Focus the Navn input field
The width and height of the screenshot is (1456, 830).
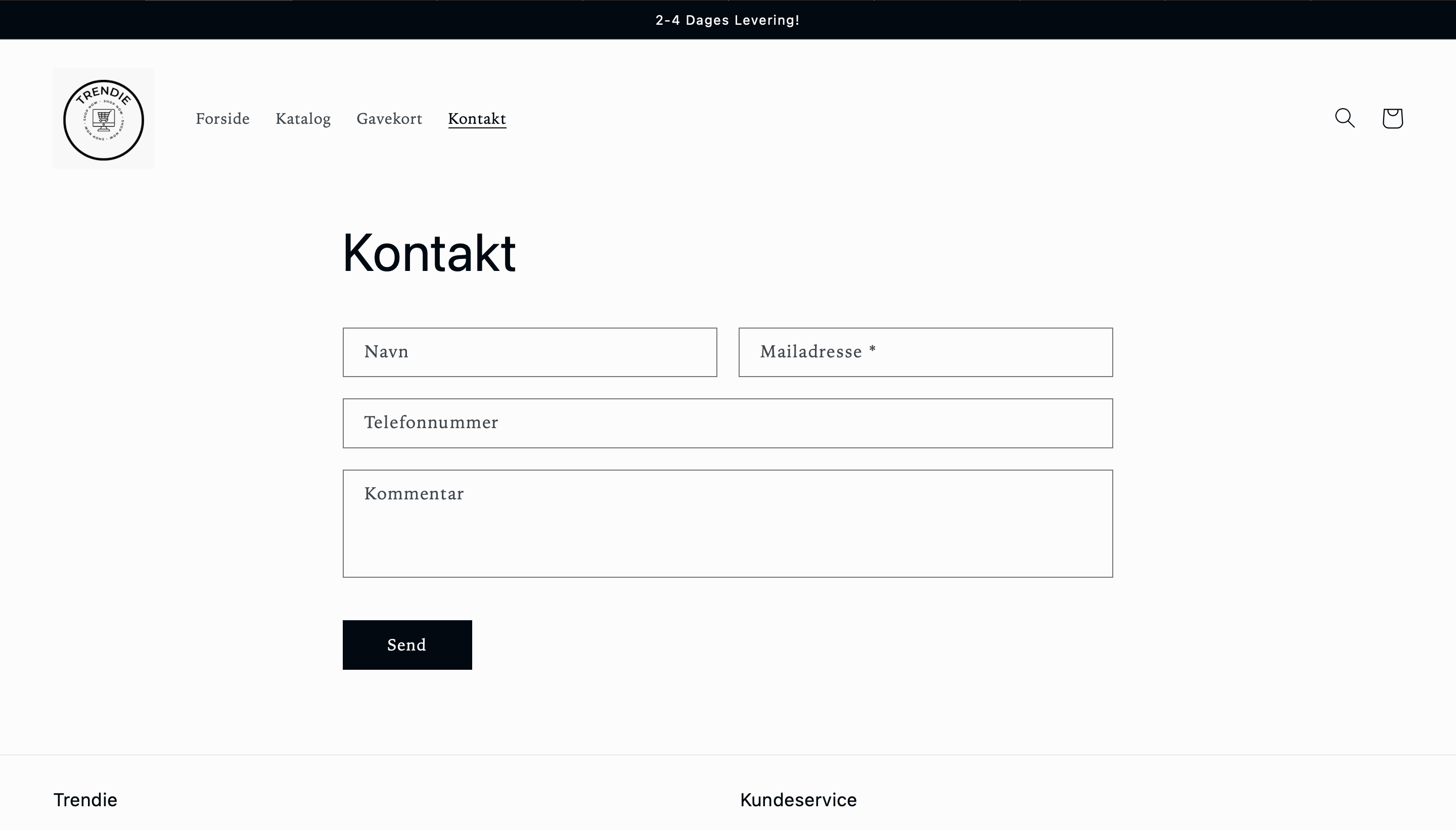coord(529,352)
